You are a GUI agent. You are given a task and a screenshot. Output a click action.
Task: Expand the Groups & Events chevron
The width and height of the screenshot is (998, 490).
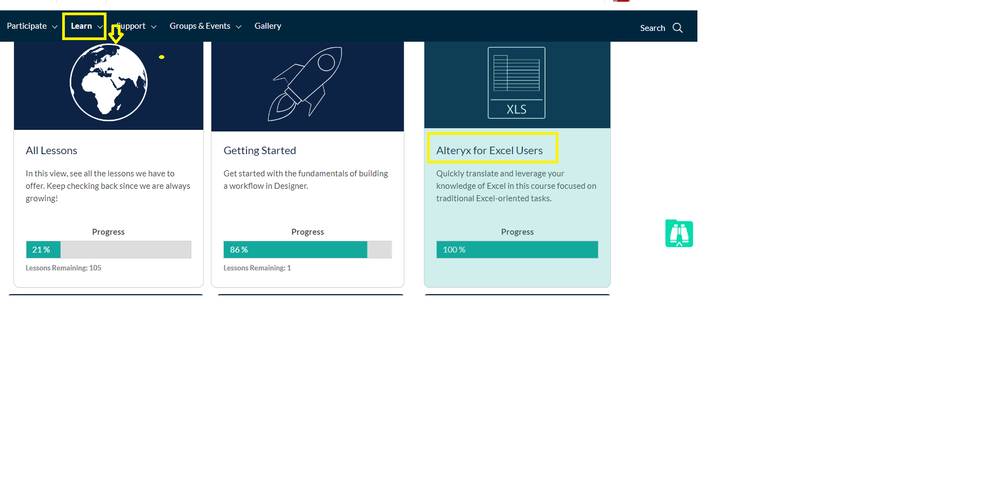pyautogui.click(x=238, y=27)
